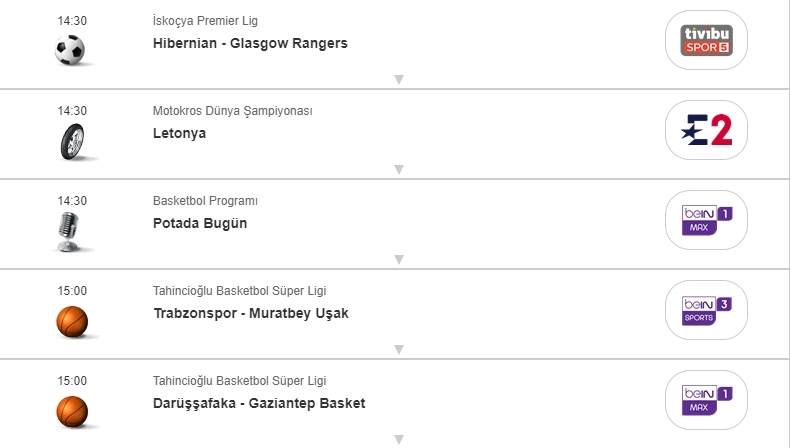Click the soccer ball icon for Hibernian match
The width and height of the screenshot is (790, 448).
(71, 50)
